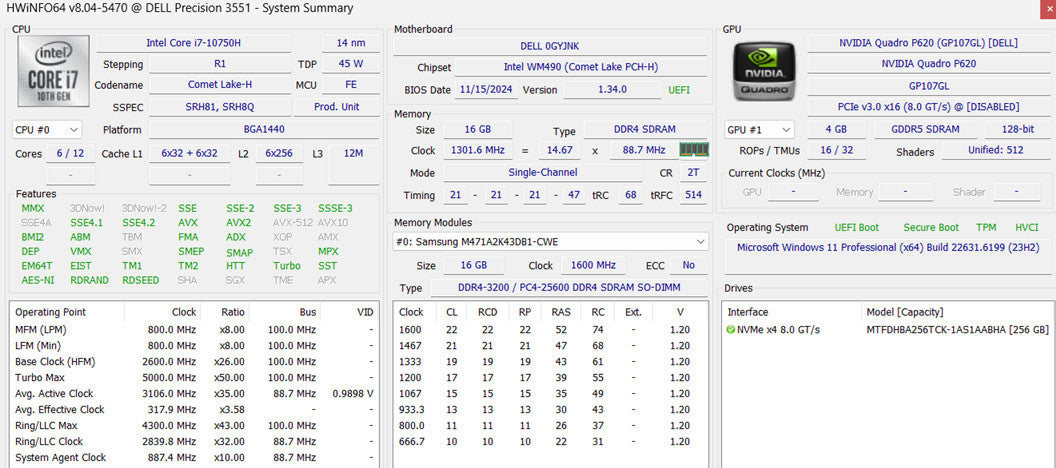
Task: Click the GPU memory size 4 GB
Action: click(x=836, y=129)
